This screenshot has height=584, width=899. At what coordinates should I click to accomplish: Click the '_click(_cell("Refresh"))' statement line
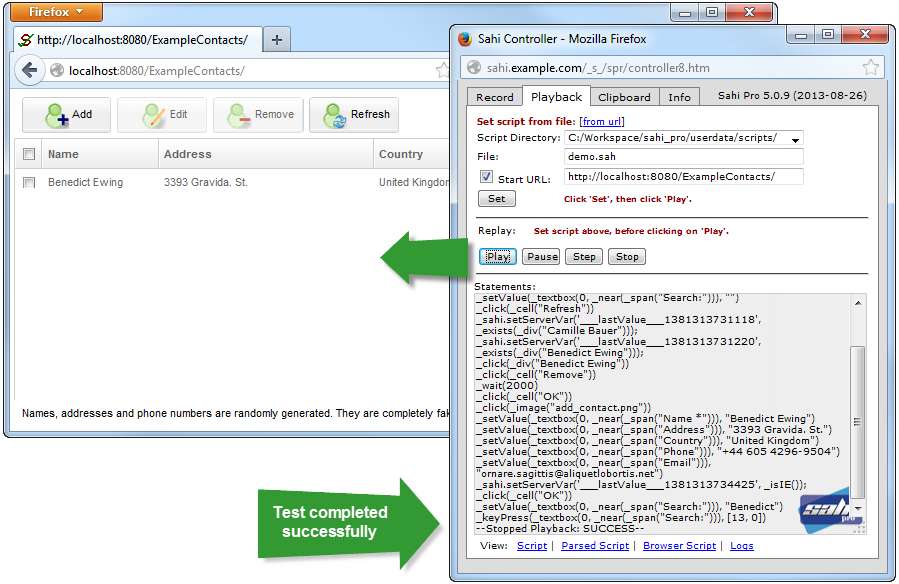(535, 309)
